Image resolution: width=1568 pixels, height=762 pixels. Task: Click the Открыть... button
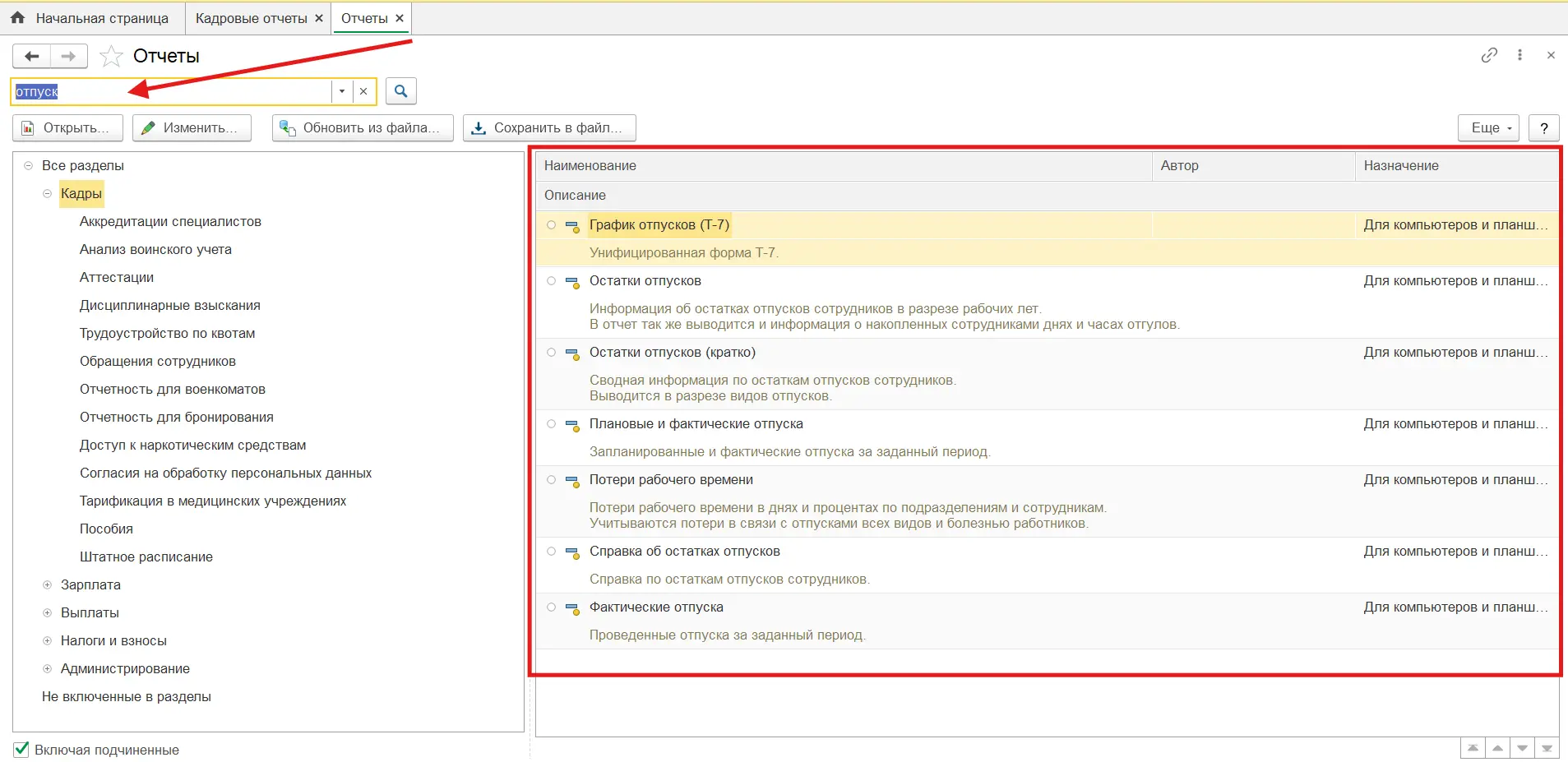click(67, 128)
